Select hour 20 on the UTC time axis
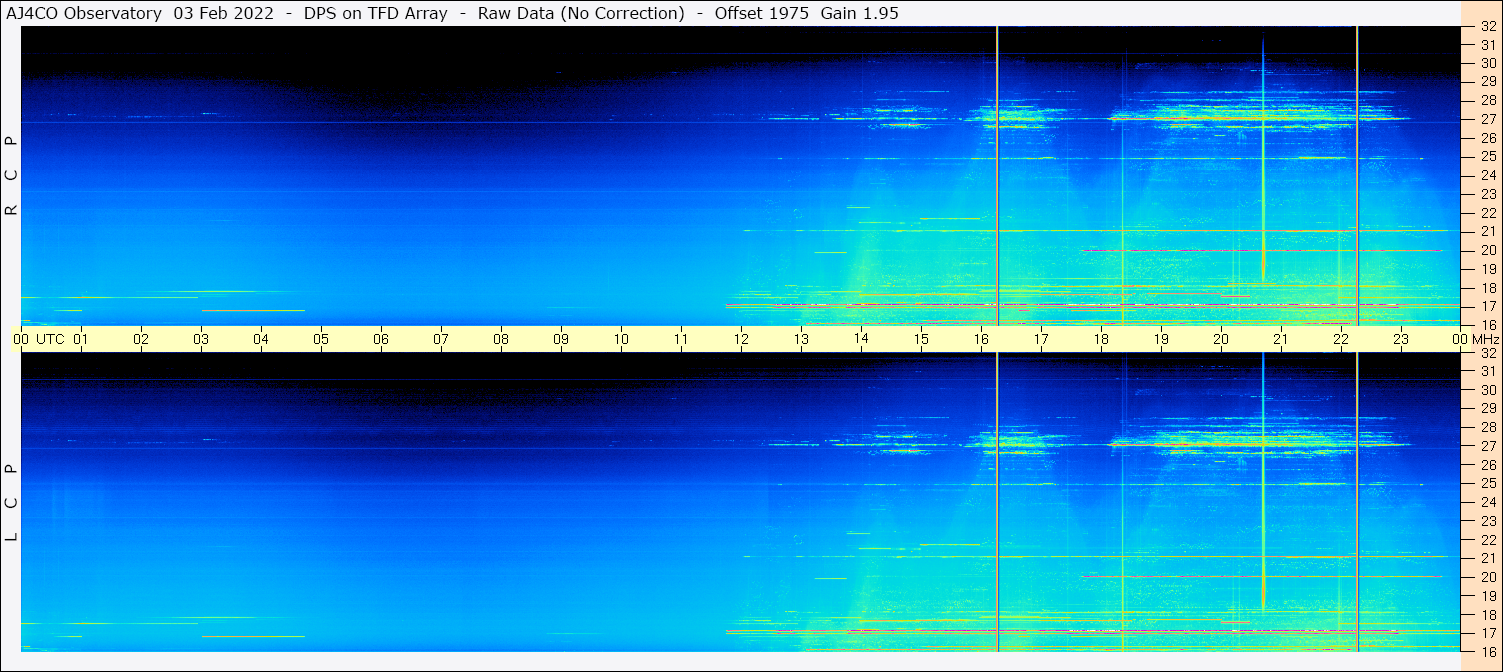 [1221, 339]
